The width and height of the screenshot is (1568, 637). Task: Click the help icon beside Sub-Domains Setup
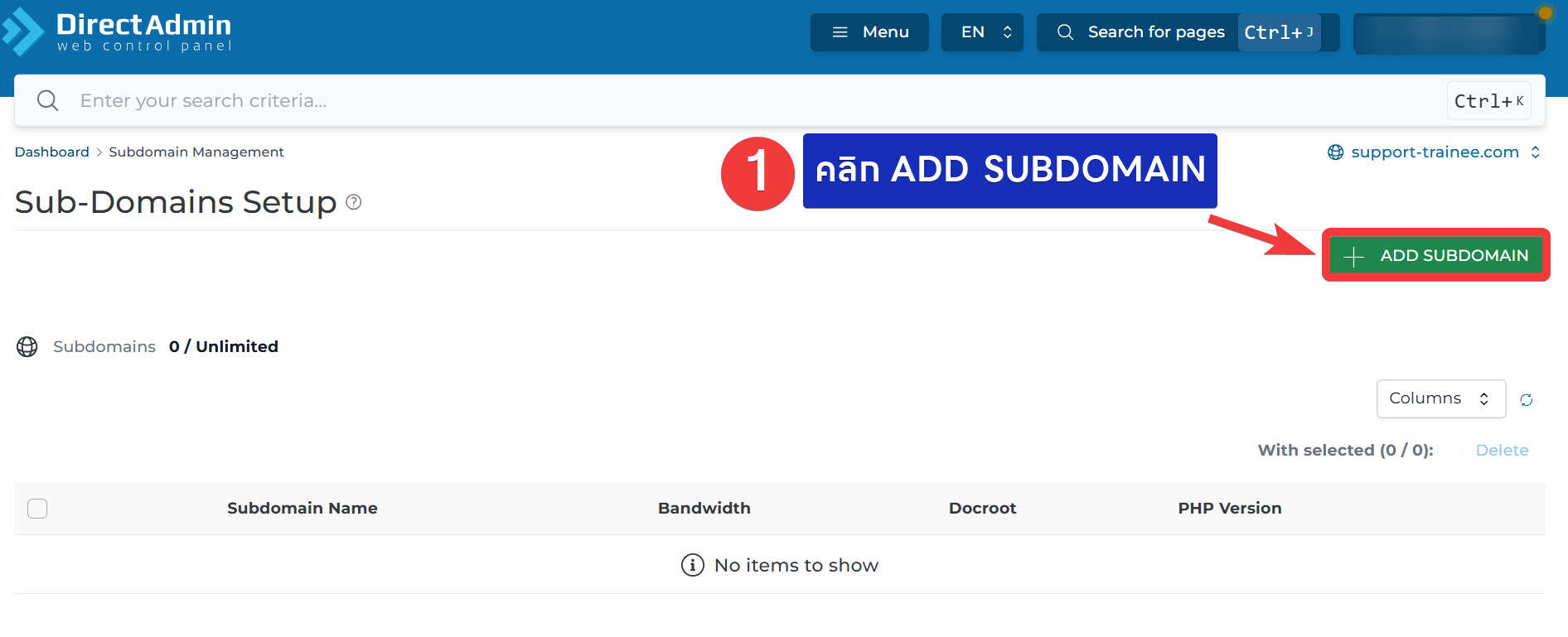(x=354, y=202)
